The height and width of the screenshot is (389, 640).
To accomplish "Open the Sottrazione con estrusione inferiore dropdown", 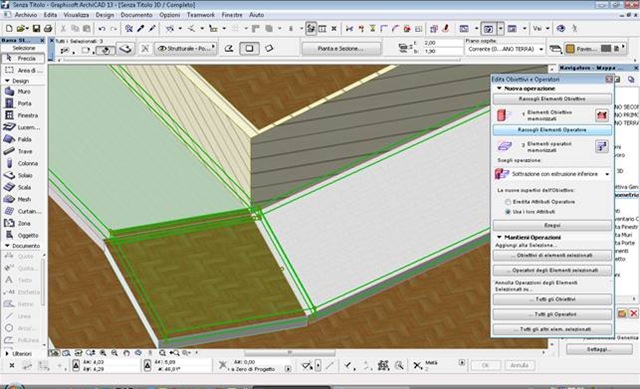I will (552, 174).
